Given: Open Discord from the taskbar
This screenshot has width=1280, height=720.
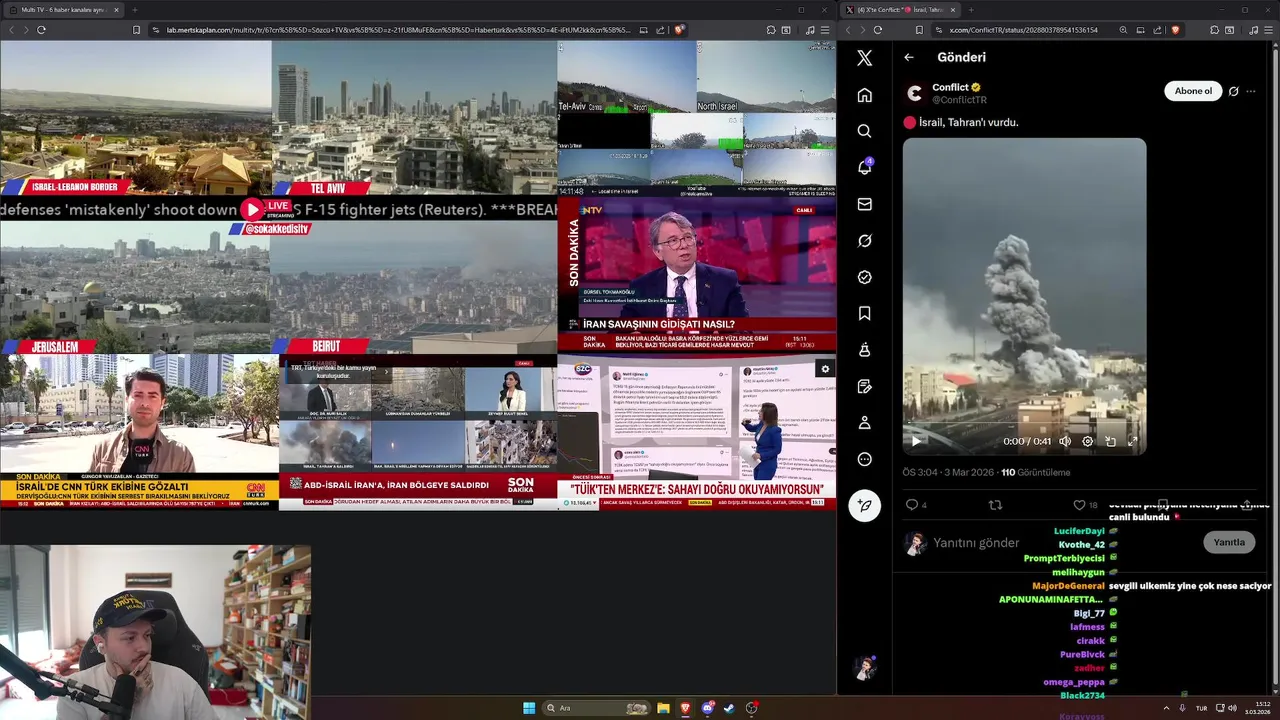Looking at the screenshot, I should coord(707,708).
